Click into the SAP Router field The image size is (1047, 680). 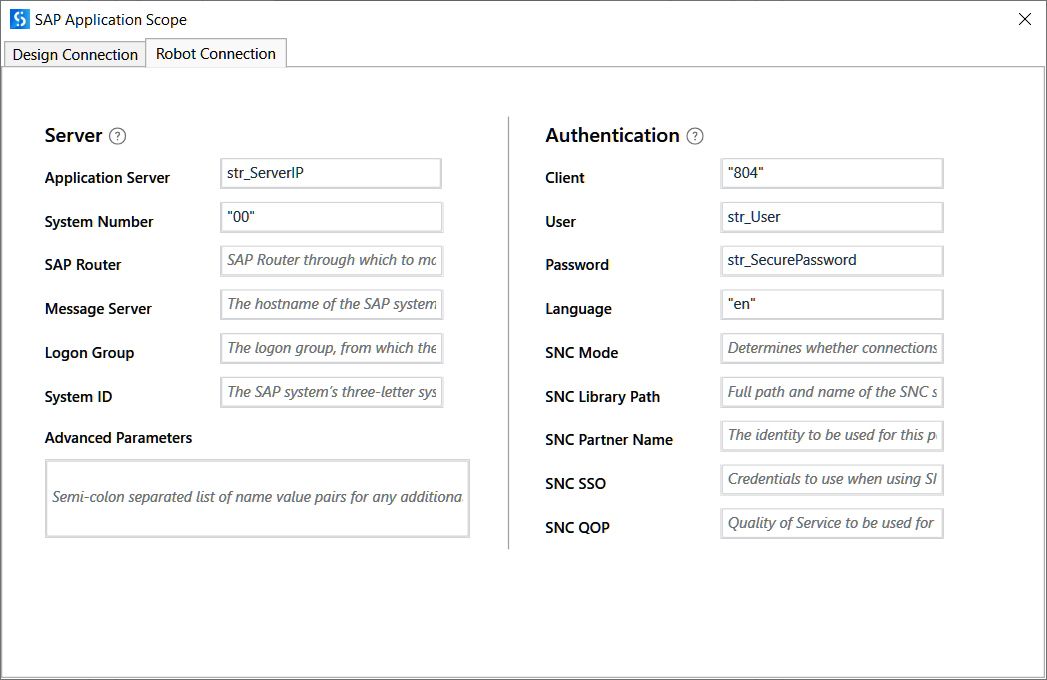click(x=331, y=261)
